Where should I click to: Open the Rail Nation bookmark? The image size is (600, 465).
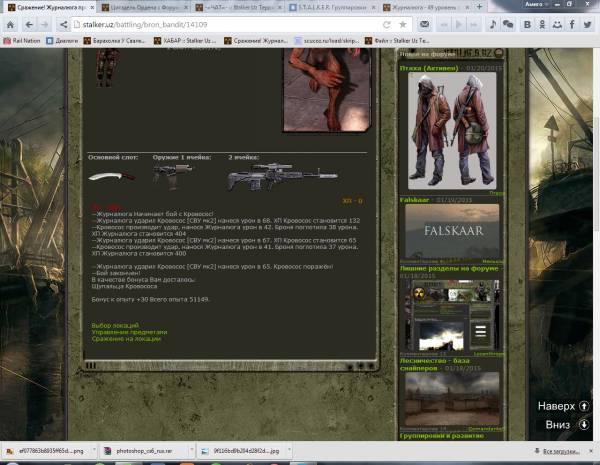tap(22, 41)
